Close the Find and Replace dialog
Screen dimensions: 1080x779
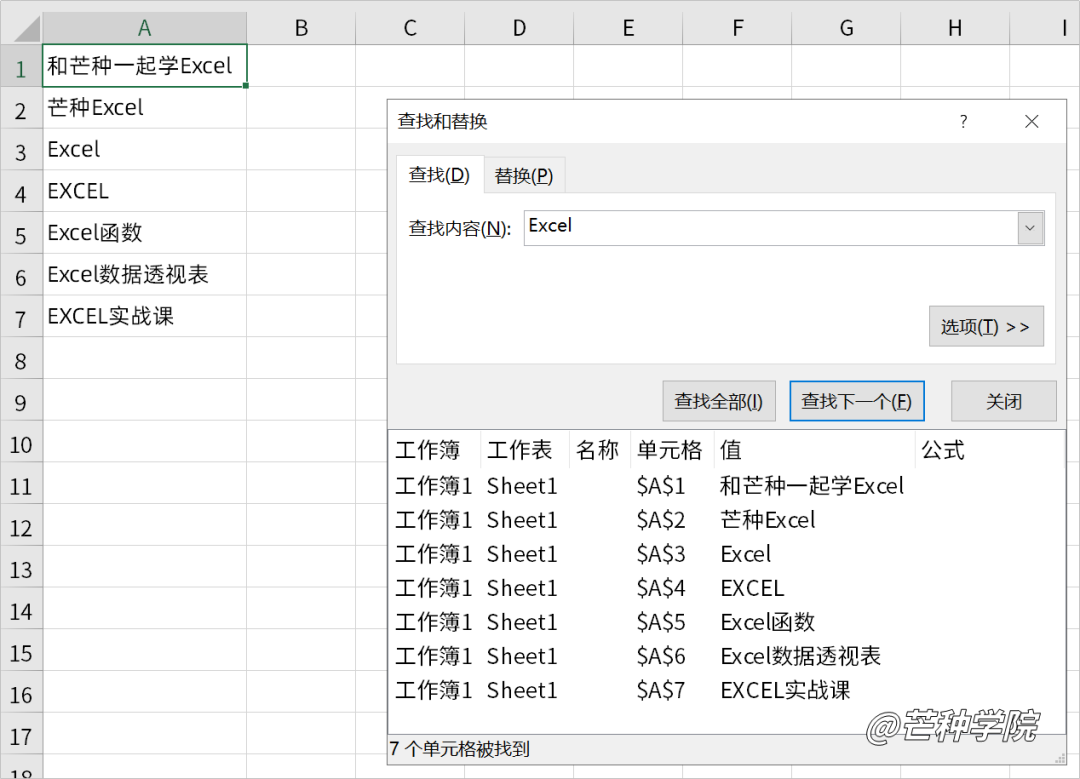(1032, 122)
